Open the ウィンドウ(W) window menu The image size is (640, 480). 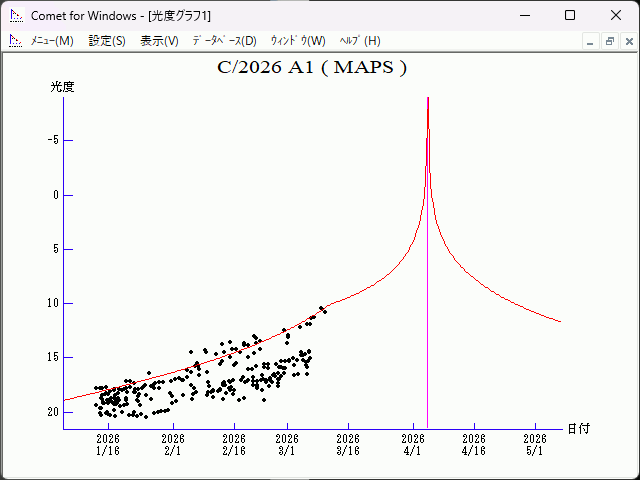(x=298, y=41)
